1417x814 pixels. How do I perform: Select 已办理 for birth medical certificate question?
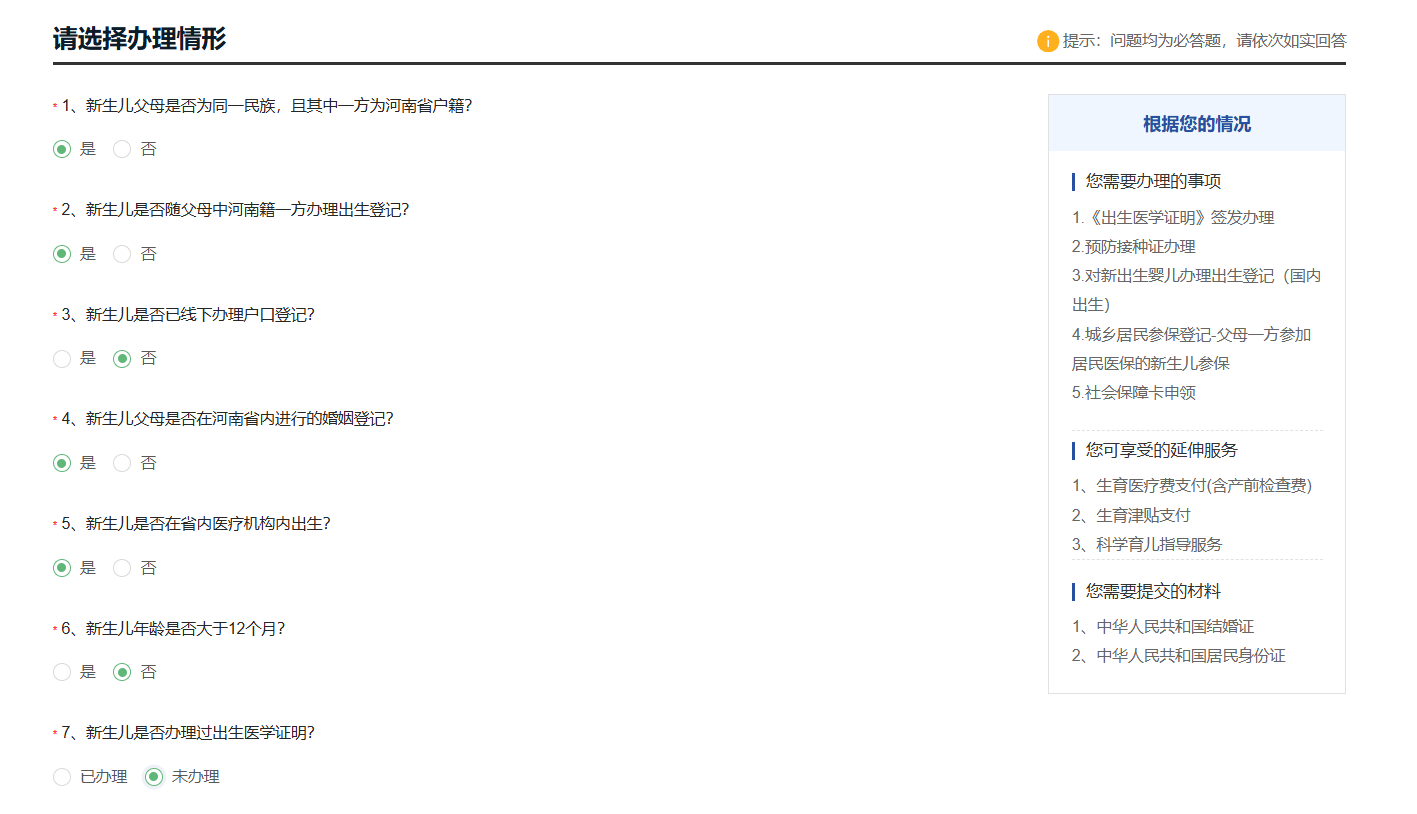click(62, 777)
